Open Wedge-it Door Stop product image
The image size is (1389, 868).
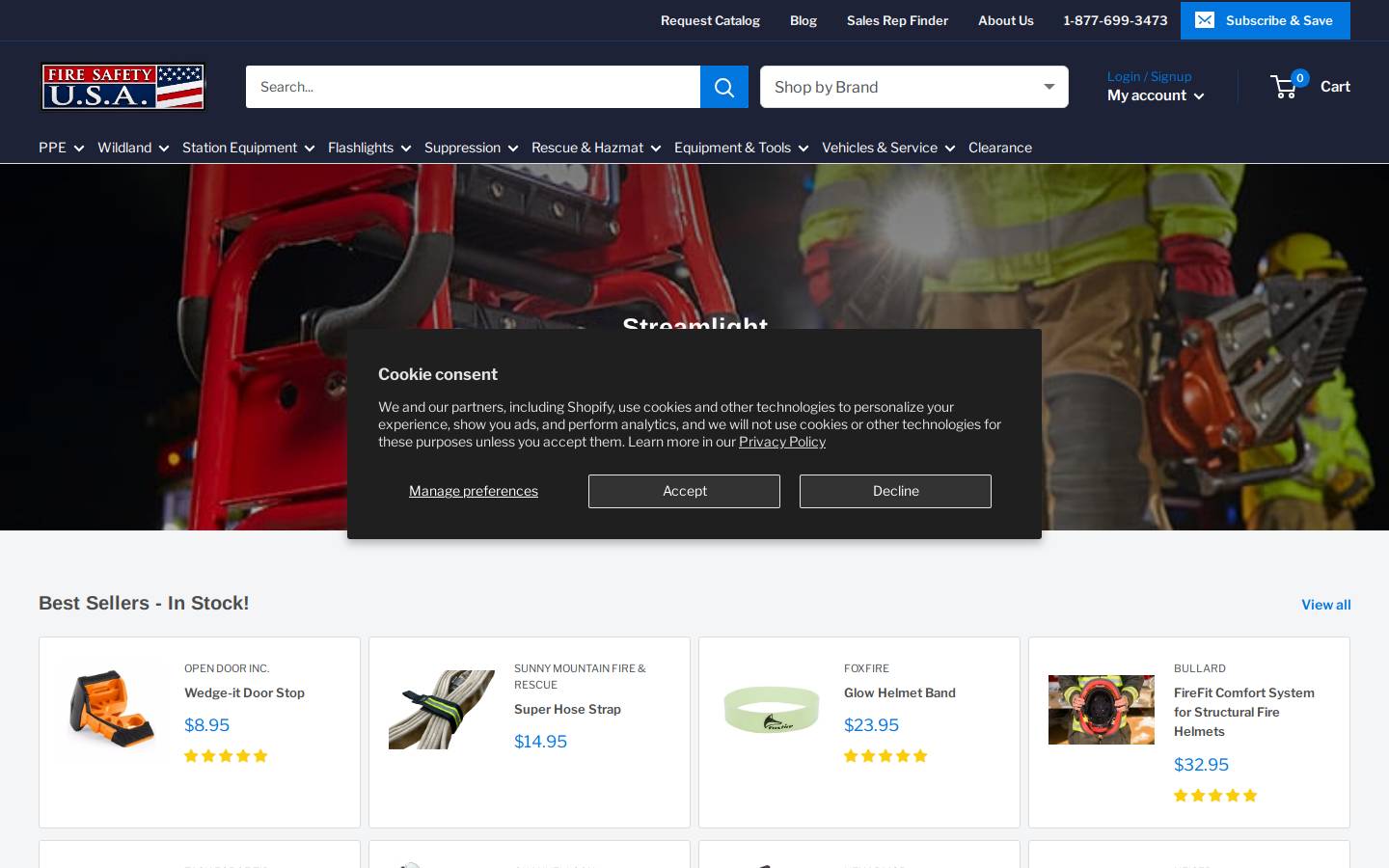tap(112, 709)
